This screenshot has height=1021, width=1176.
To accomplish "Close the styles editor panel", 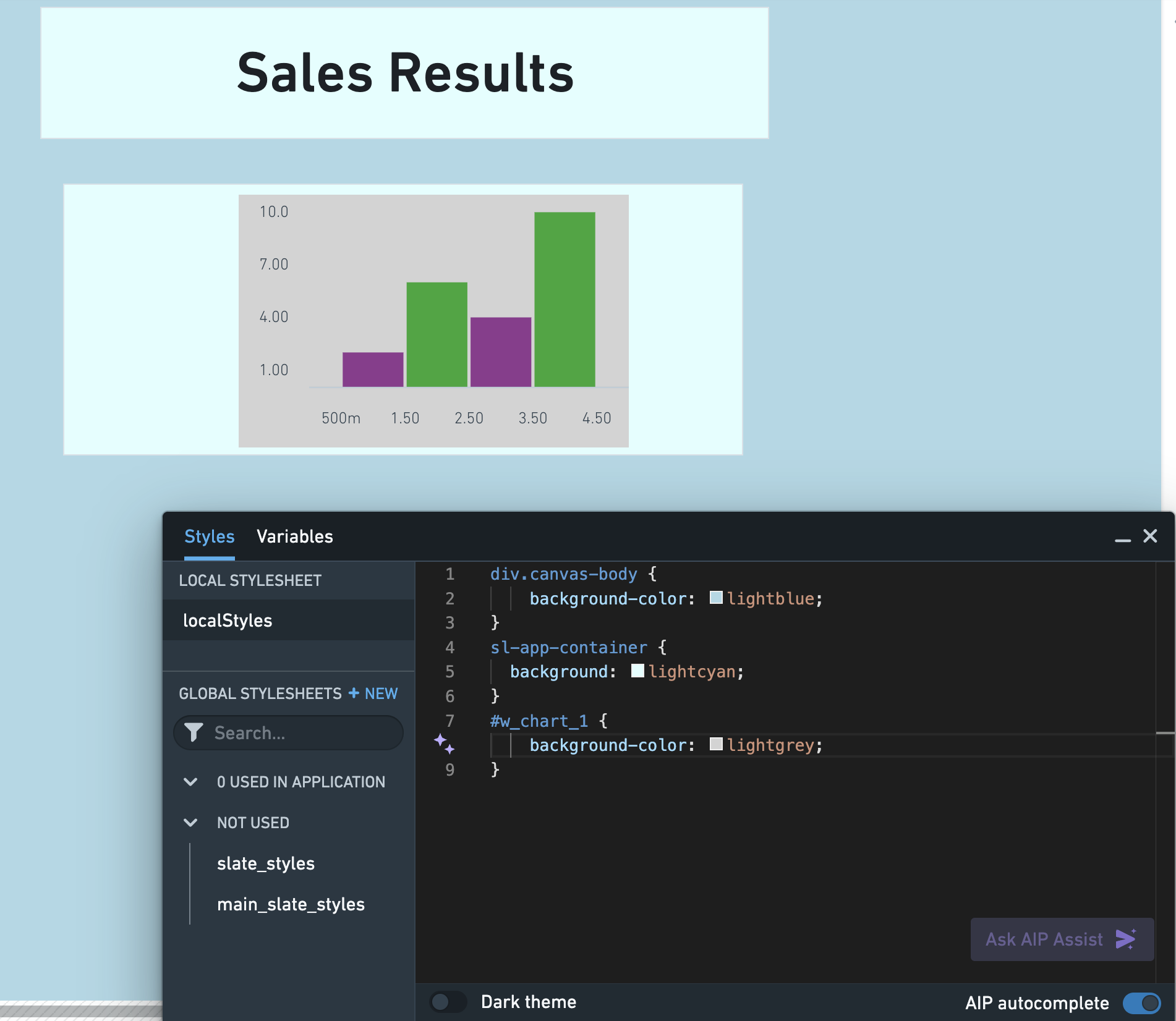I will (1150, 536).
